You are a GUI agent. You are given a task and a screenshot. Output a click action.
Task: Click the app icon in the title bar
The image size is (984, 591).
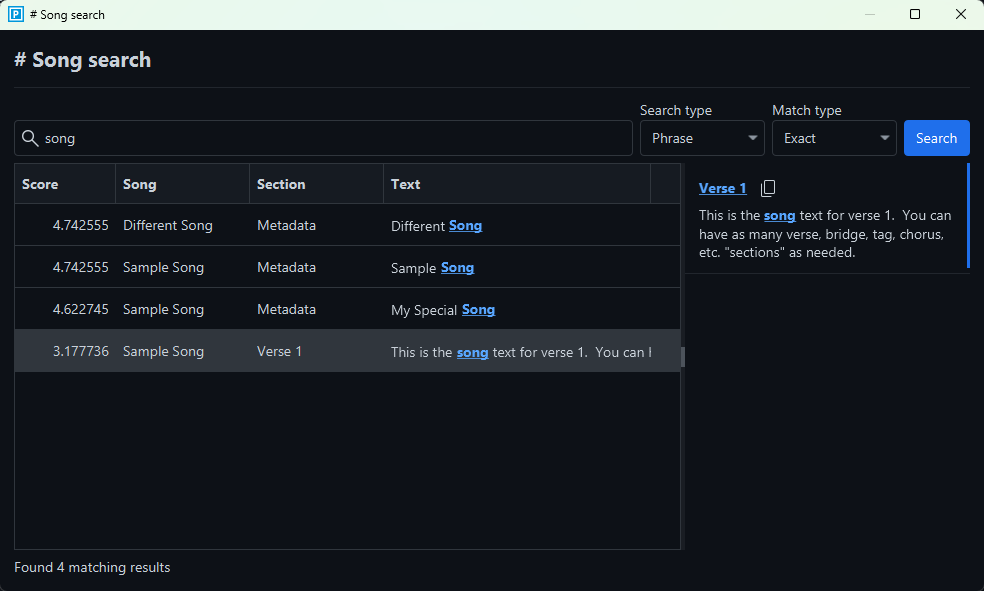click(x=16, y=15)
